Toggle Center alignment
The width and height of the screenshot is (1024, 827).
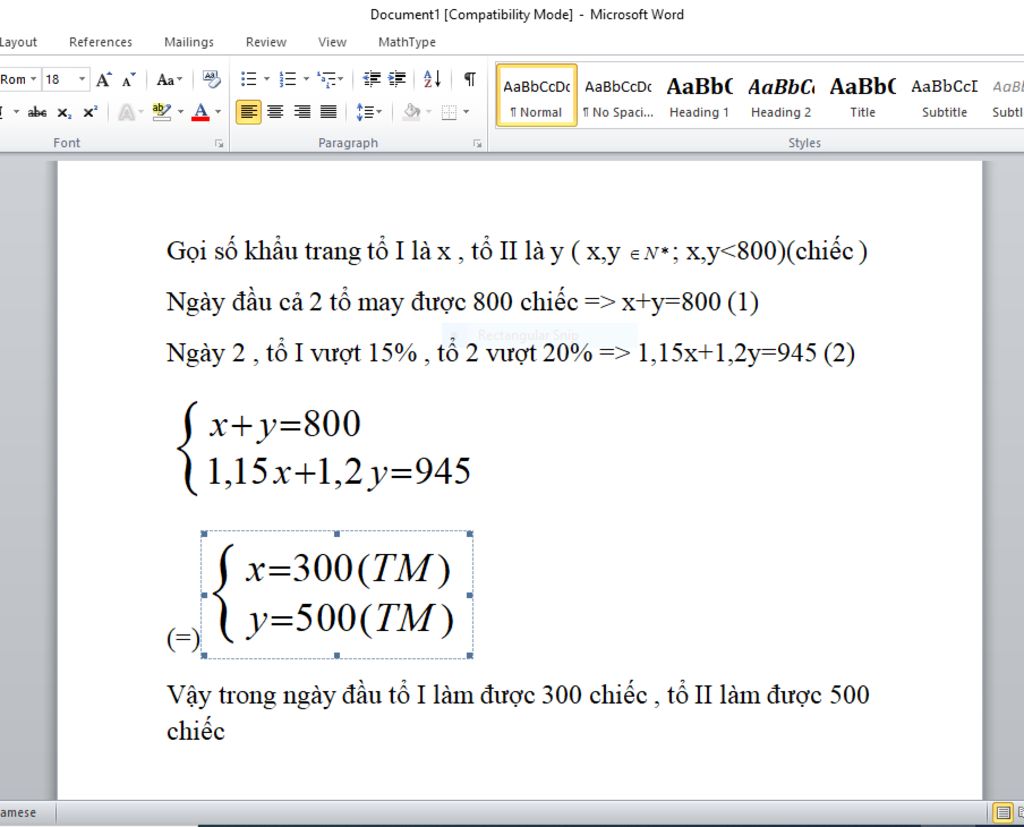(x=276, y=112)
